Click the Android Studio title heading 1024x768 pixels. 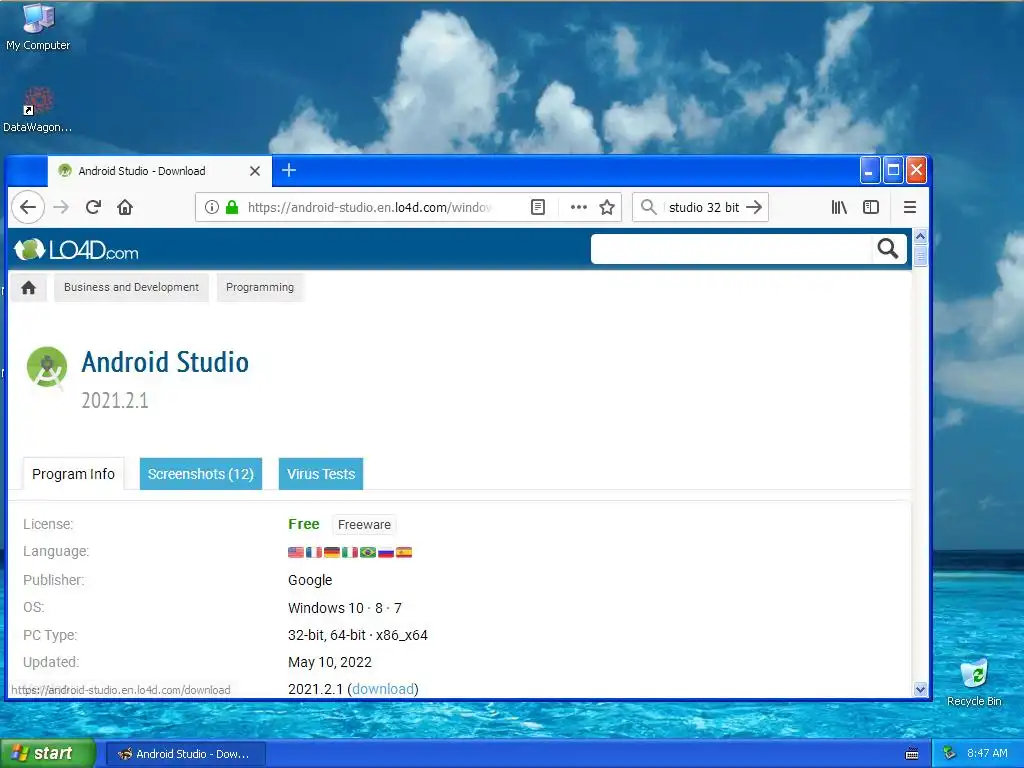click(165, 362)
